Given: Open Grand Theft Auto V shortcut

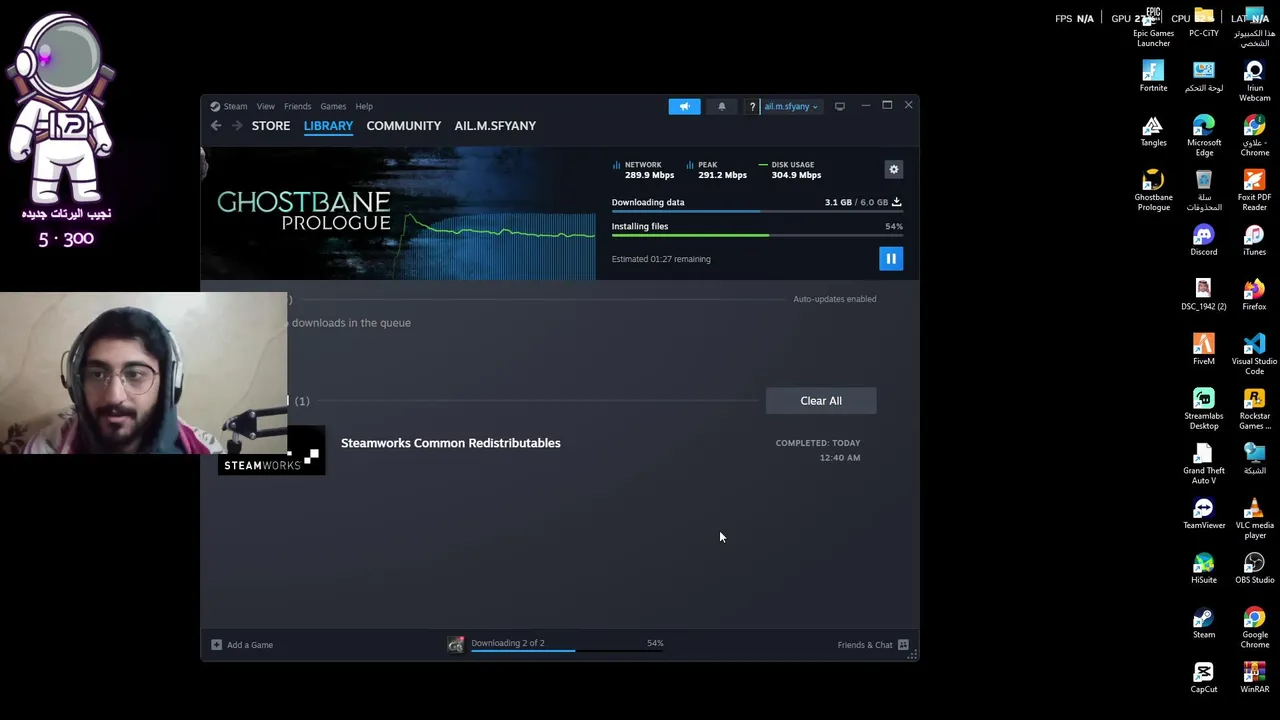Looking at the screenshot, I should point(1204,463).
